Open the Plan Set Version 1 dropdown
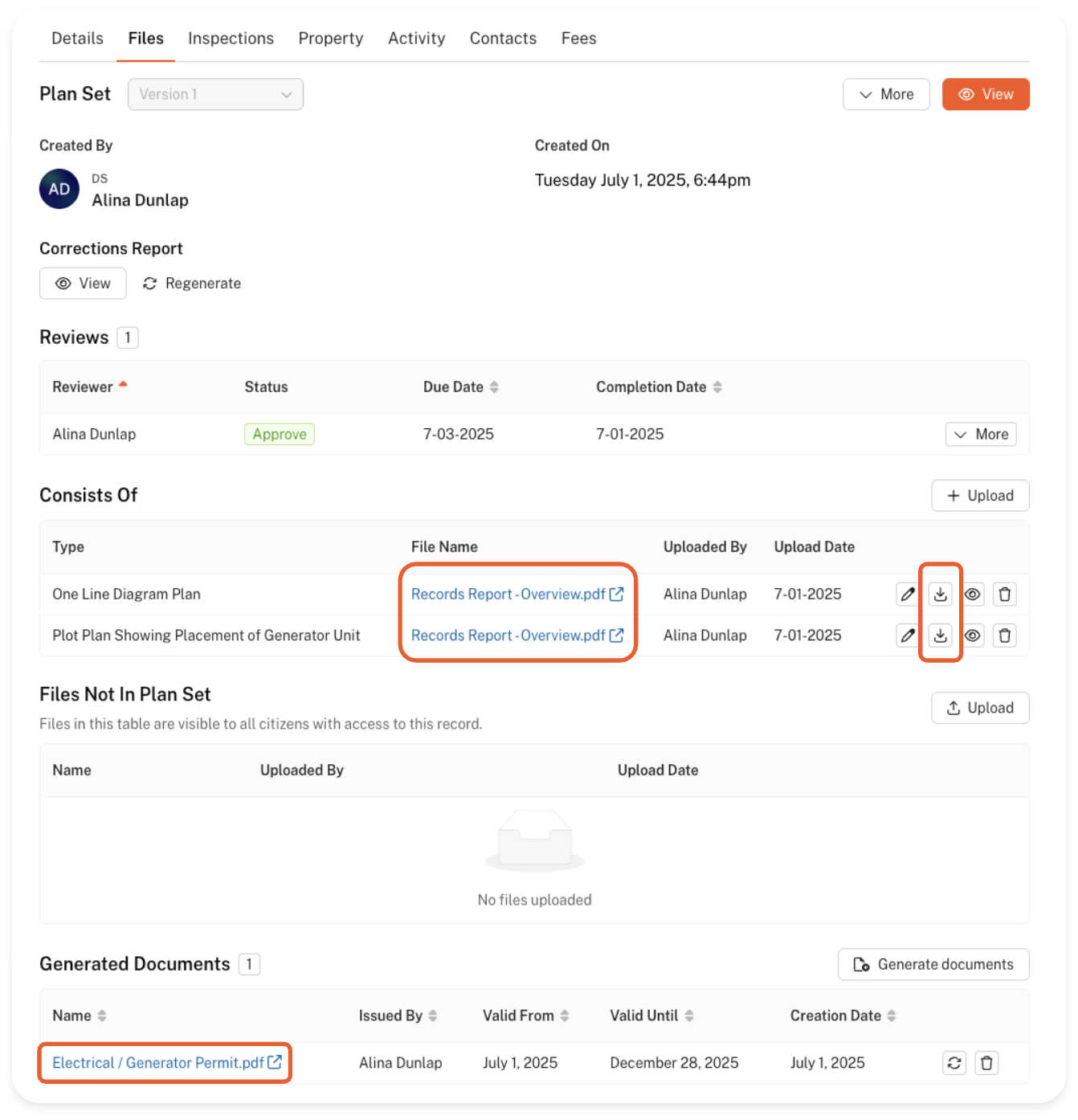This screenshot has height=1120, width=1078. tap(215, 94)
